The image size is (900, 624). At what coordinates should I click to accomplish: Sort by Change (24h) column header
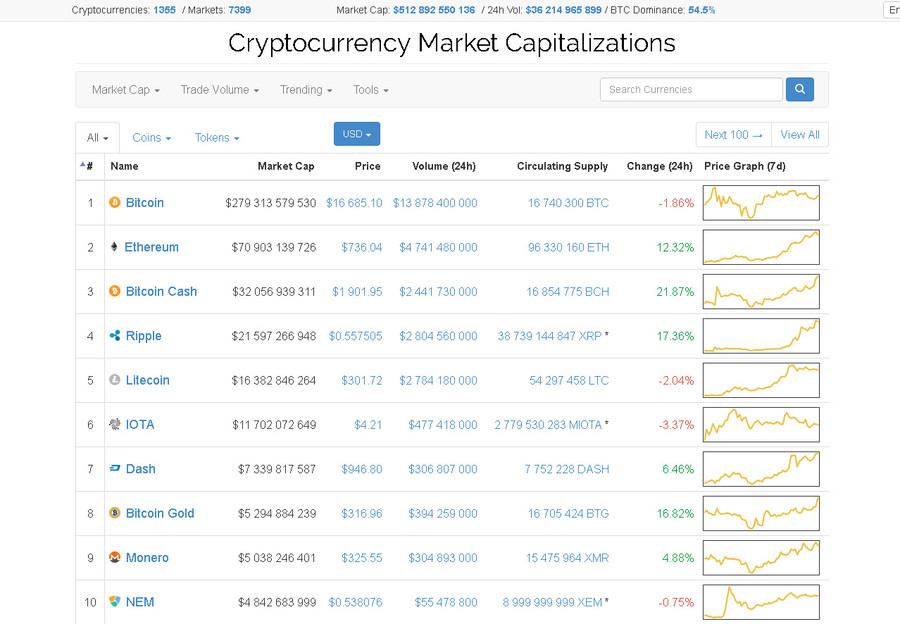click(660, 166)
